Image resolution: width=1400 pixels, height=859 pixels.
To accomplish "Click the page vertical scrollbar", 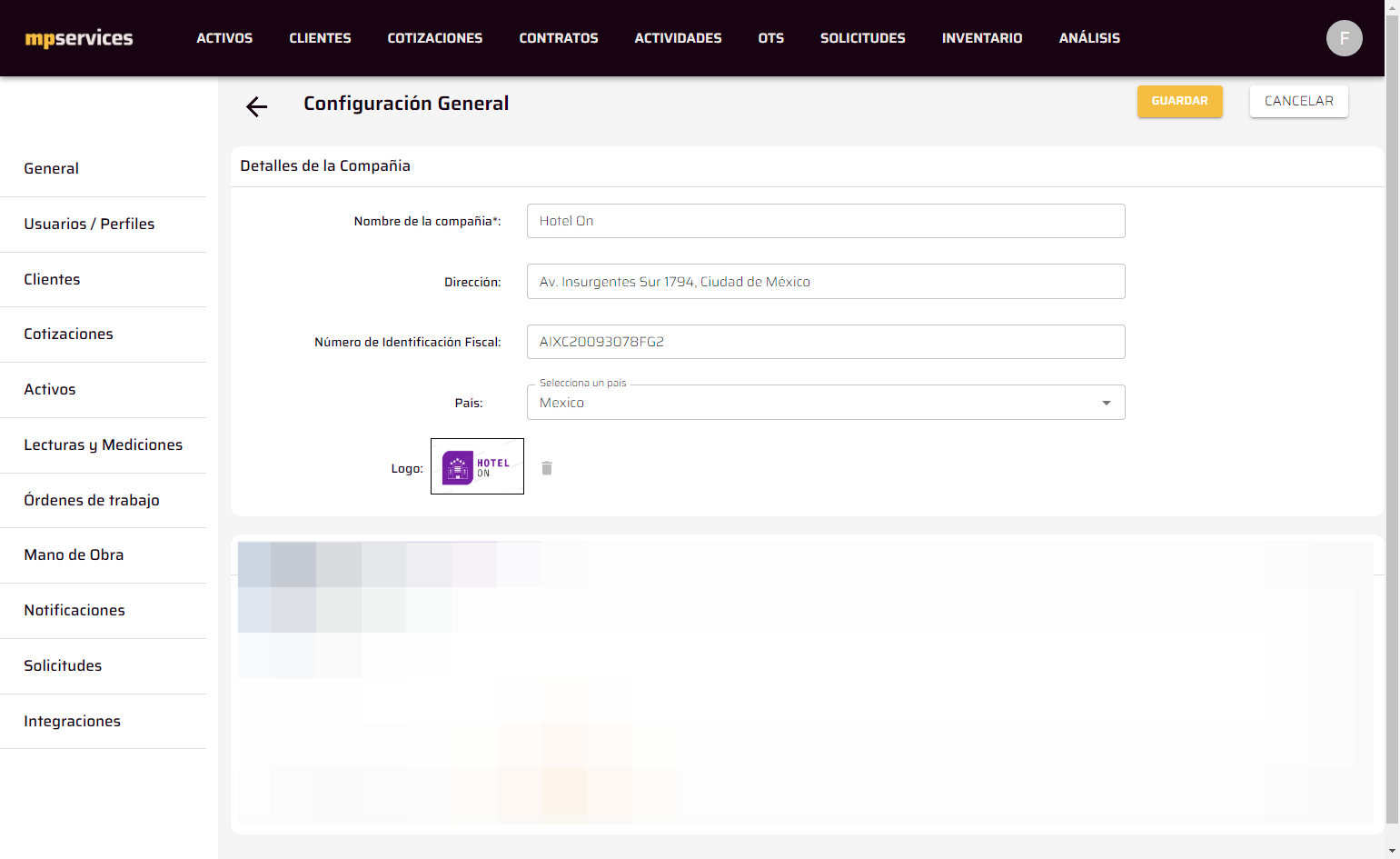I will click(x=1392, y=418).
